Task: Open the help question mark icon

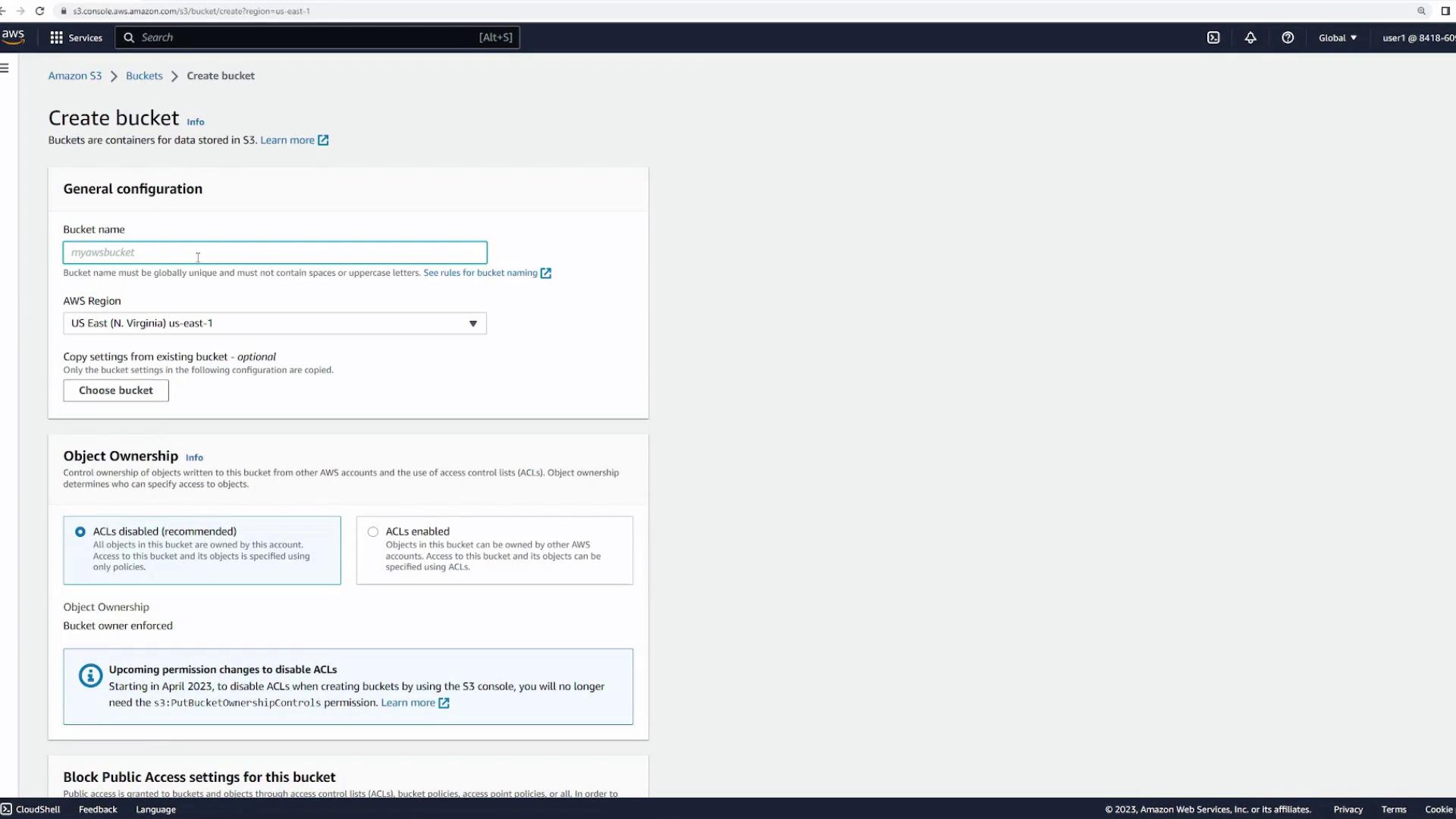Action: [1288, 38]
